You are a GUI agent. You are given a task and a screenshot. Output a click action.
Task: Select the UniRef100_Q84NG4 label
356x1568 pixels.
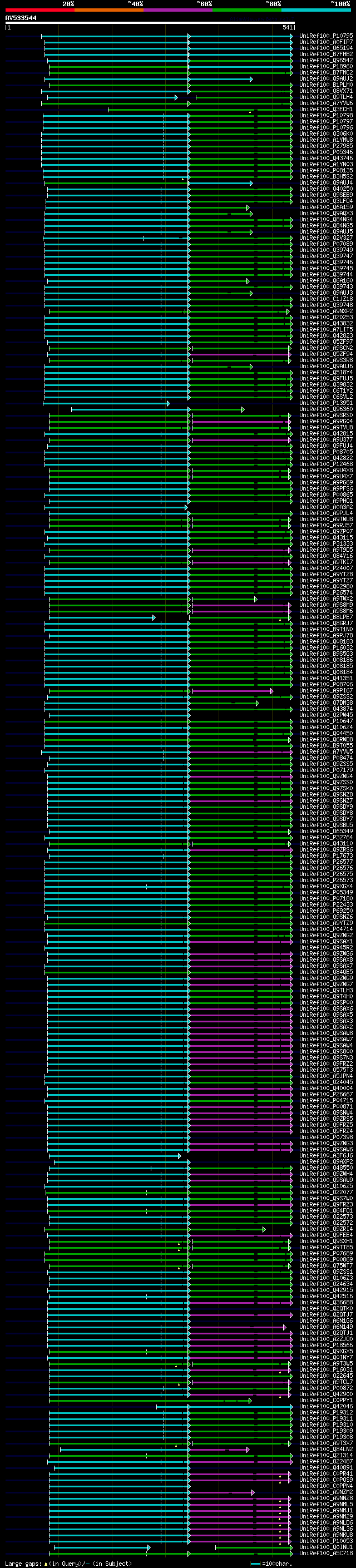pos(326,219)
